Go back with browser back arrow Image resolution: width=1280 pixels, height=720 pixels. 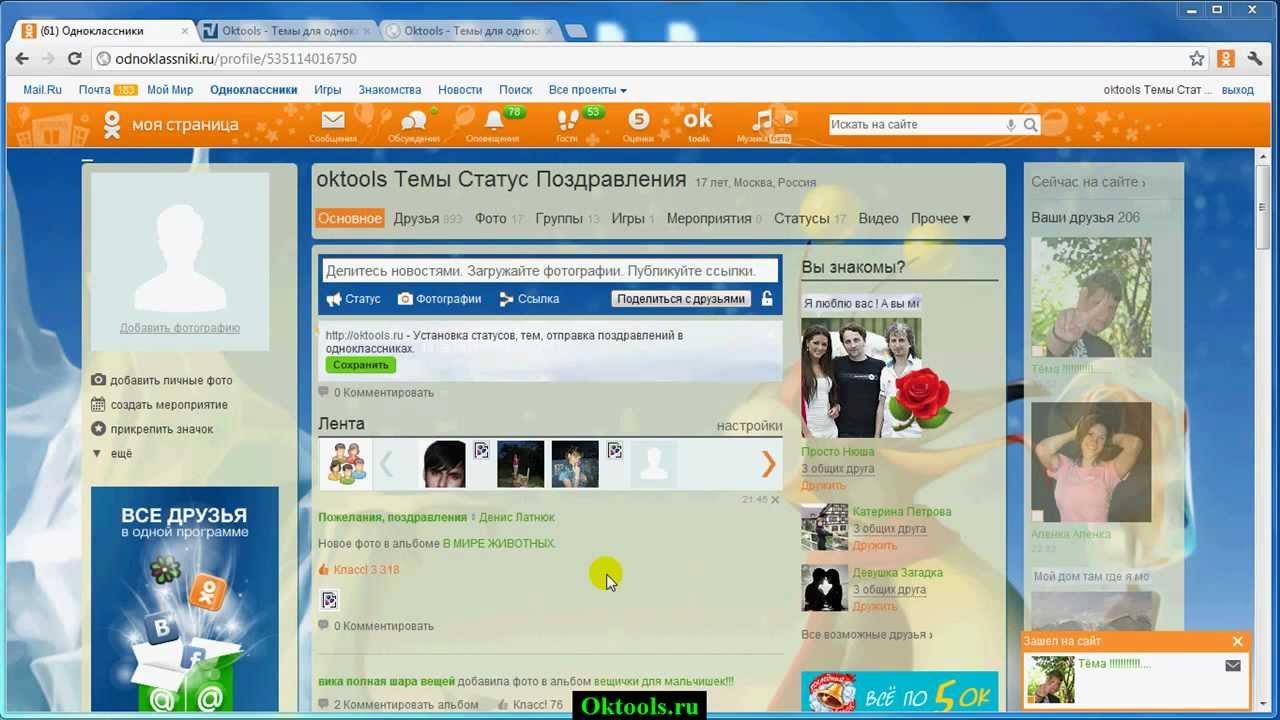[x=22, y=59]
